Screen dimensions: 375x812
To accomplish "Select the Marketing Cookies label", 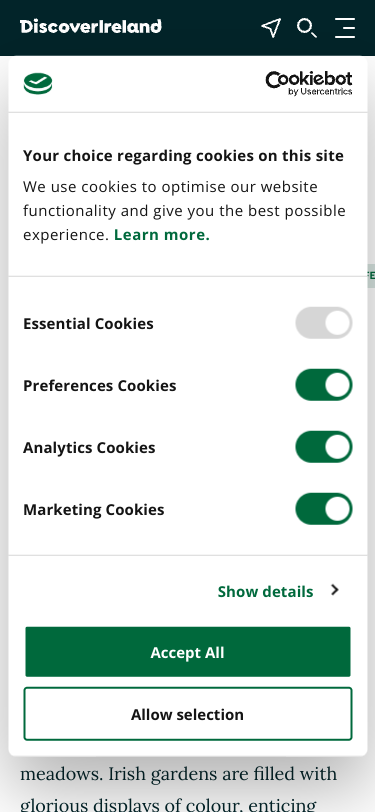I will point(94,510).
